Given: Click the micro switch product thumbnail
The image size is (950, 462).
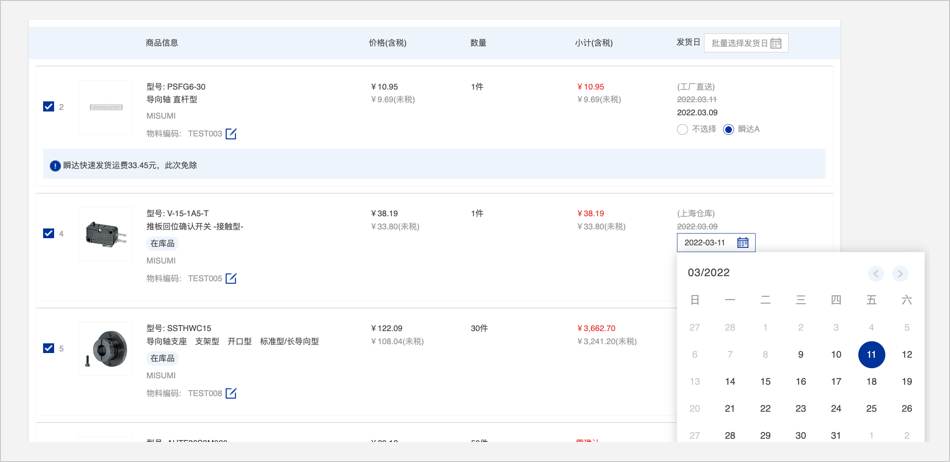Looking at the screenshot, I should click(x=106, y=234).
